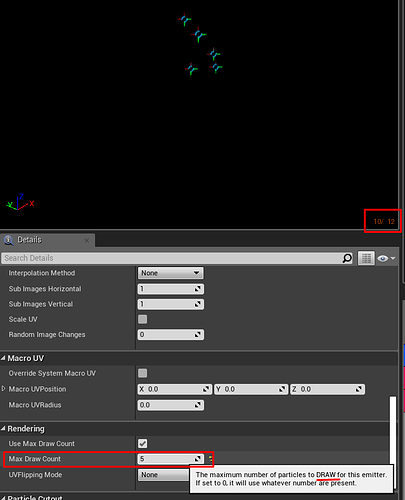Click the Scale UV label

pyautogui.click(x=23, y=319)
